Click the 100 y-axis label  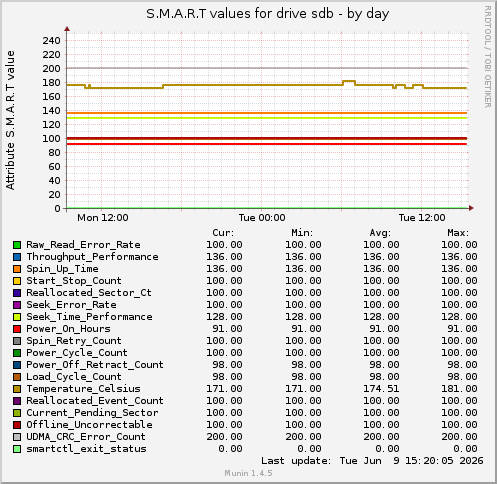(51, 139)
